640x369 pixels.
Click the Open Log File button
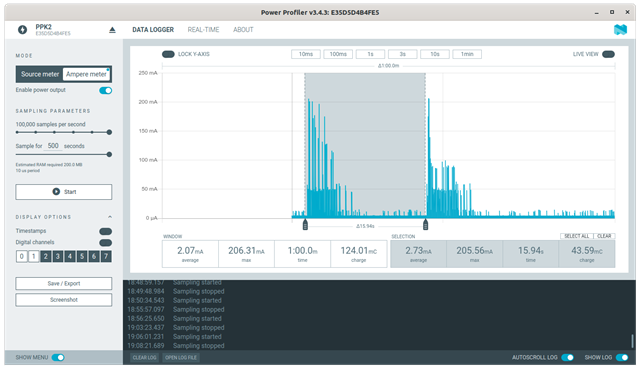click(x=181, y=358)
